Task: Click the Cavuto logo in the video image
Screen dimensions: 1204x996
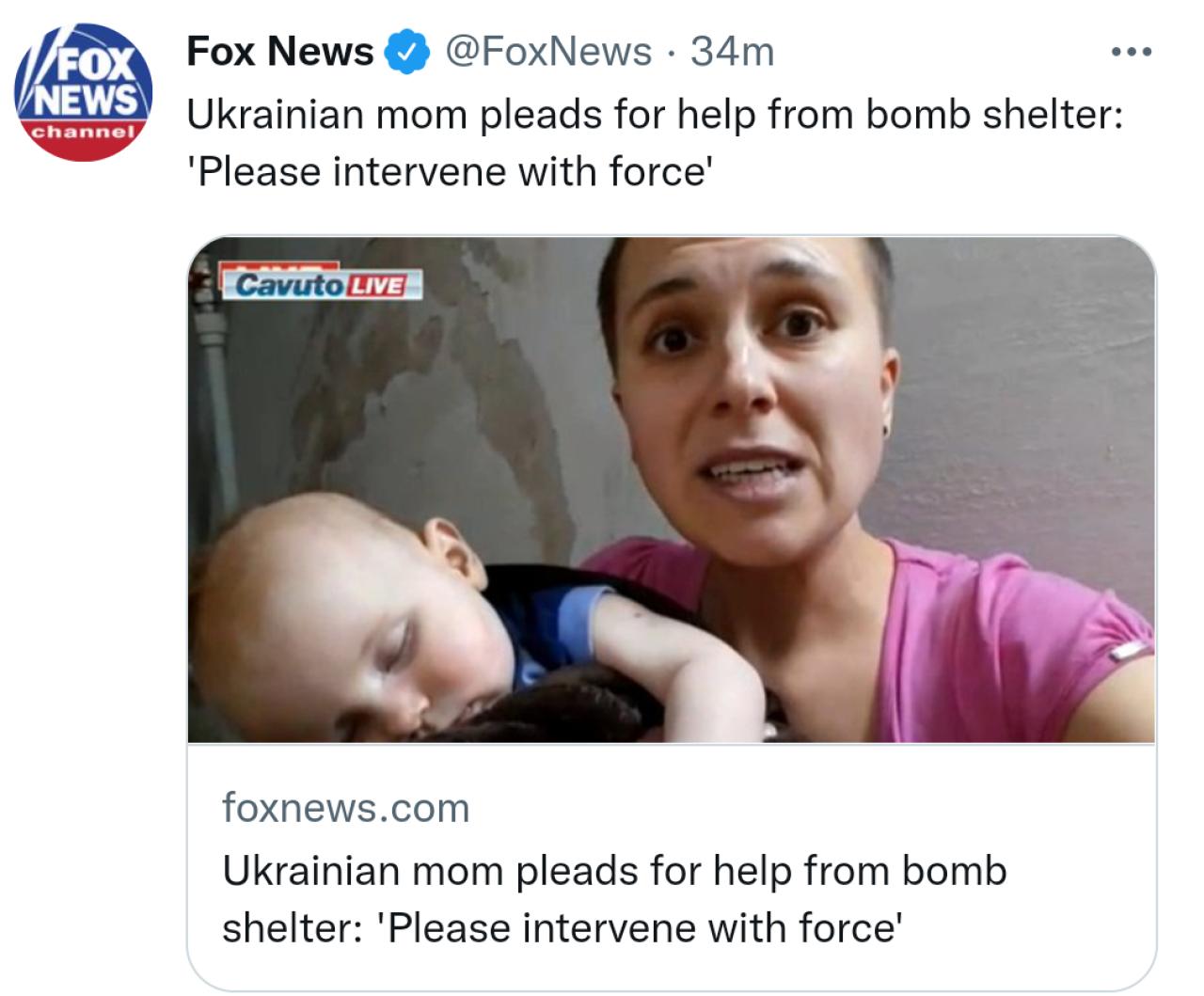Action: [x=287, y=285]
